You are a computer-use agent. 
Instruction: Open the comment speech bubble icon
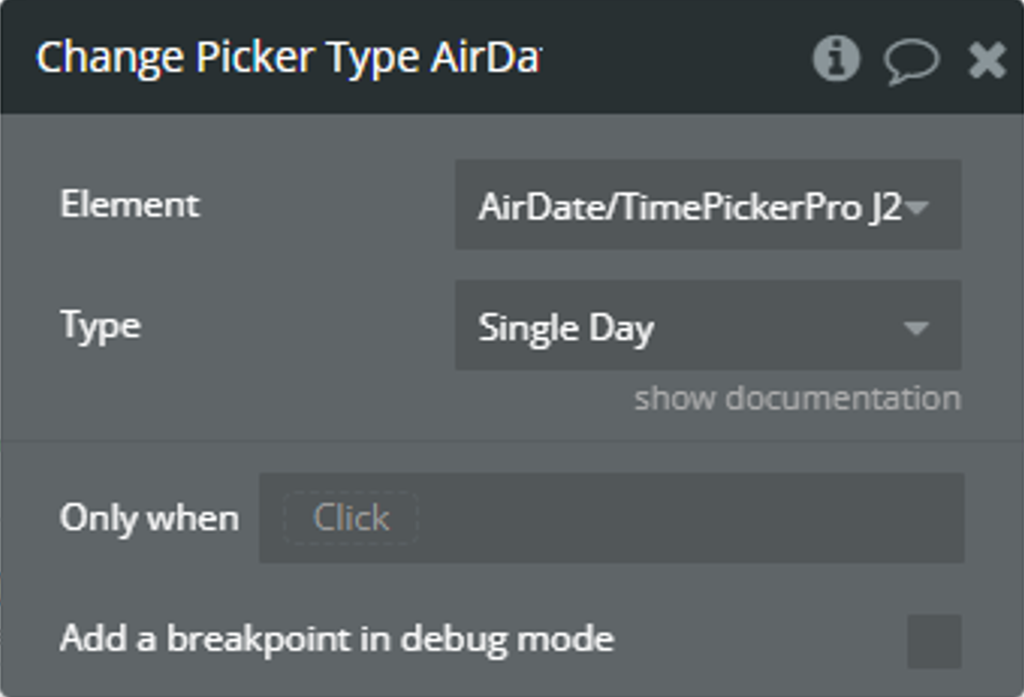pyautogui.click(x=912, y=61)
